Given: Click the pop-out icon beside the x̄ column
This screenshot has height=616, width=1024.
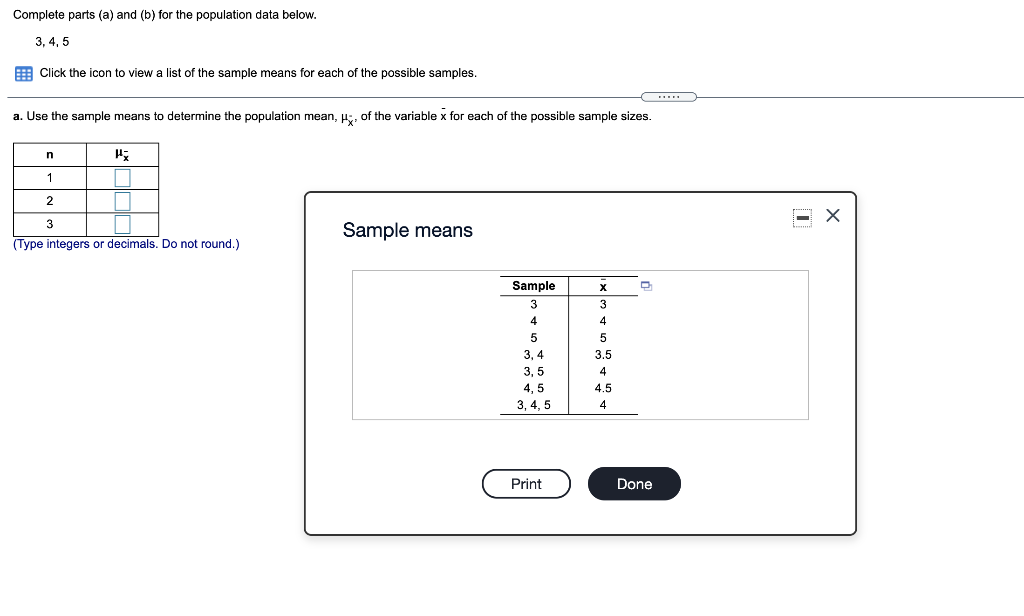Looking at the screenshot, I should click(x=646, y=286).
